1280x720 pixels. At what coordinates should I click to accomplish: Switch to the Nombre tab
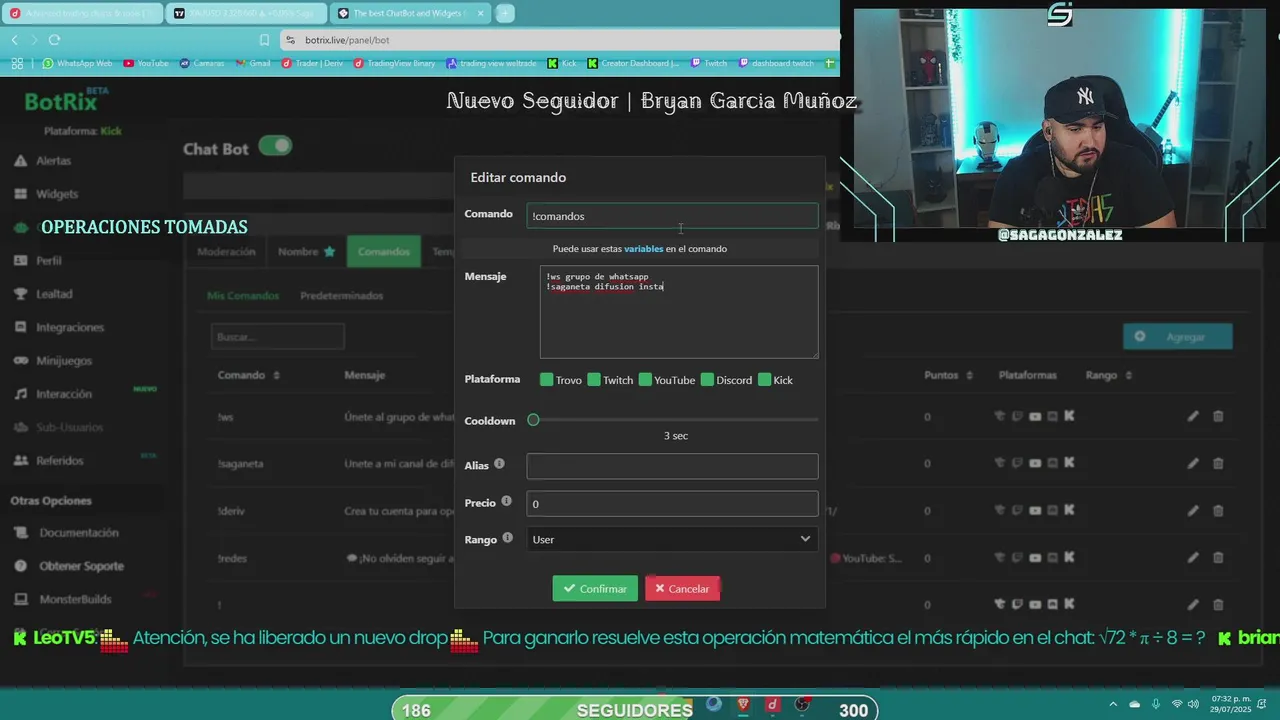point(306,252)
